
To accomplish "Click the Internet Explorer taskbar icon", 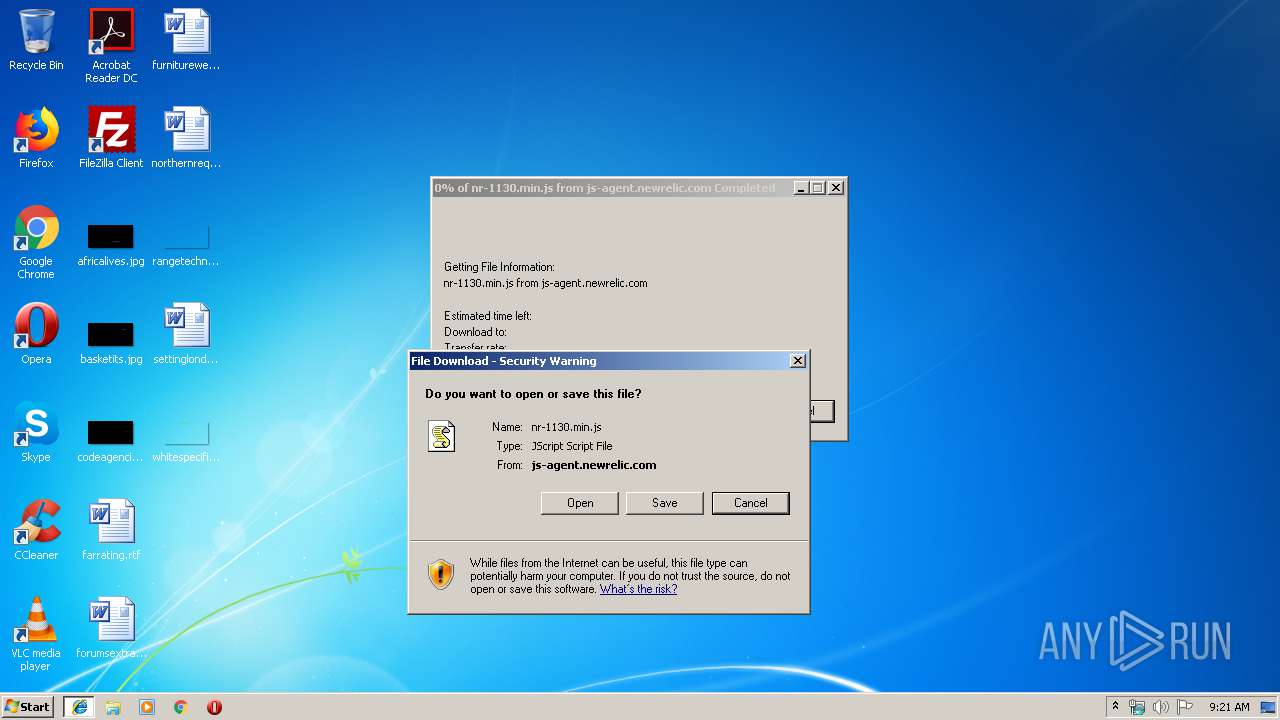I will pos(79,707).
